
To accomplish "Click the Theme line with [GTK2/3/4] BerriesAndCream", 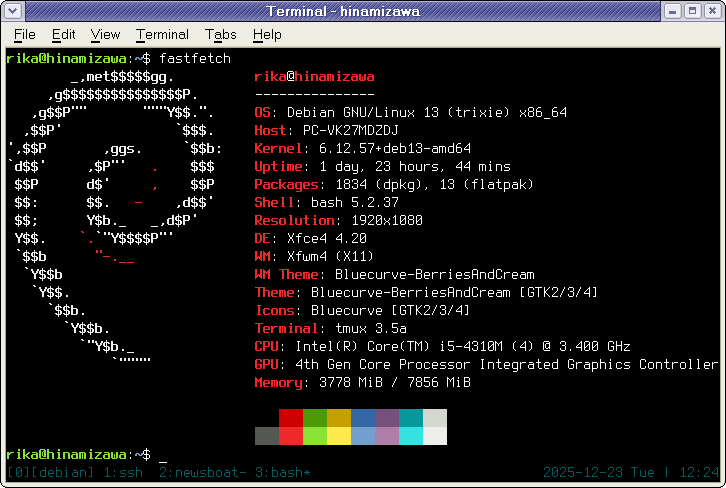I will [x=426, y=293].
